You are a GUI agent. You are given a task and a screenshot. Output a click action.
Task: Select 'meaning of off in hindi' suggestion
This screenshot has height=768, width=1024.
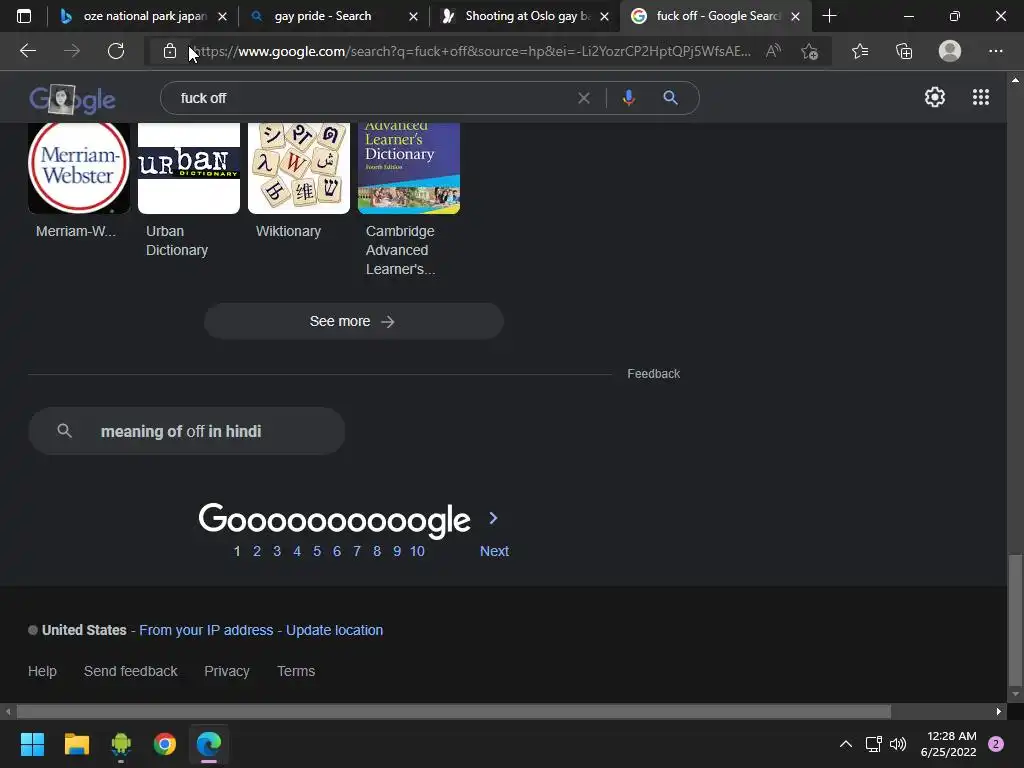[186, 431]
